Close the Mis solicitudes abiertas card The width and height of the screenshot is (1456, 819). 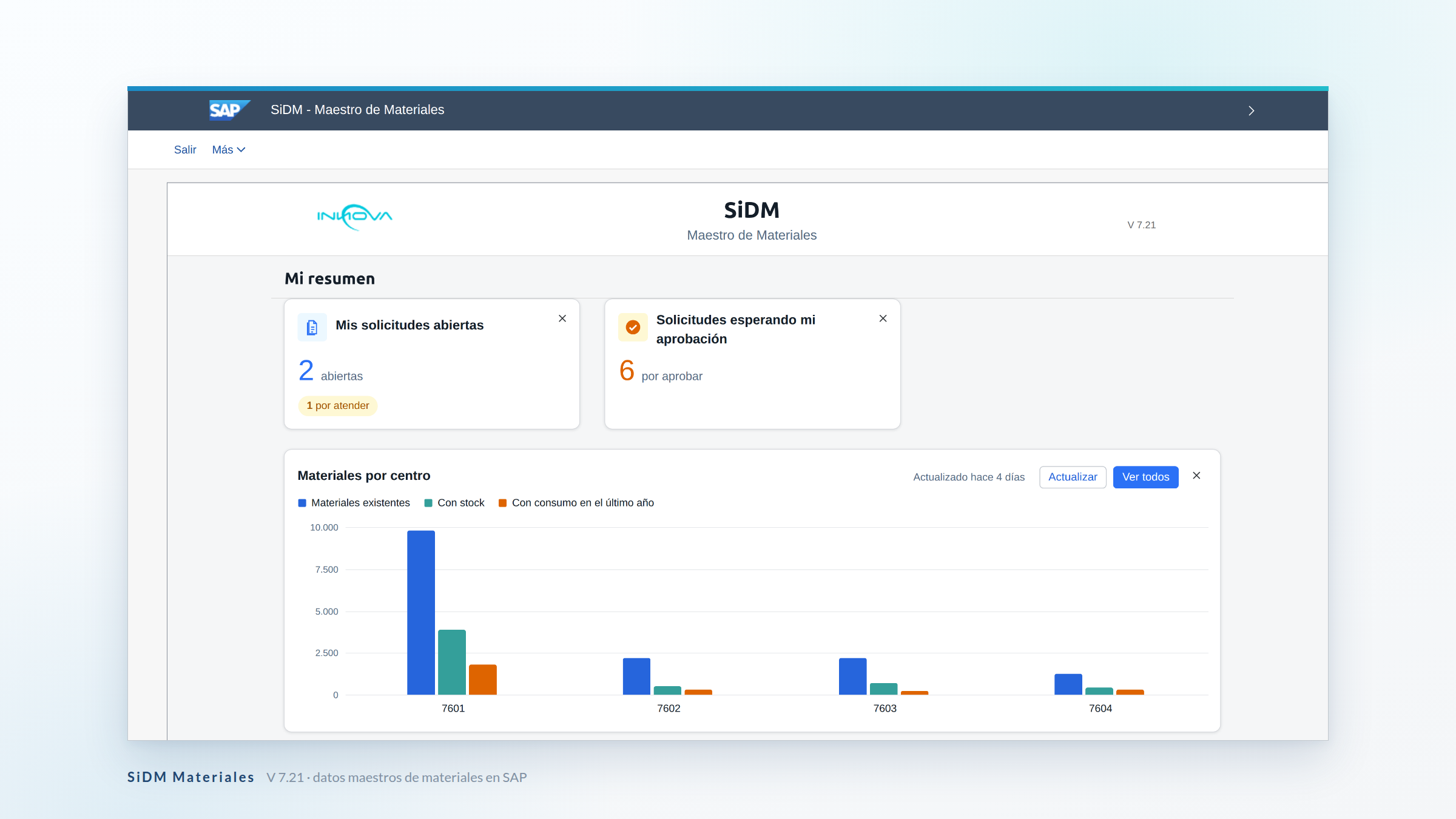pyautogui.click(x=562, y=318)
